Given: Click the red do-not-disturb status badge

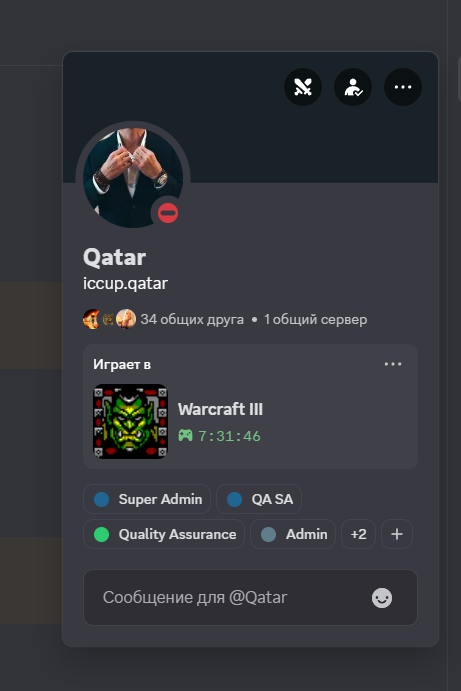Looking at the screenshot, I should point(168,213).
